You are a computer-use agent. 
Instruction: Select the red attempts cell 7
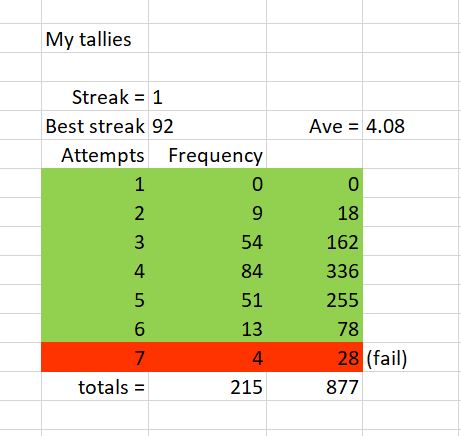(x=95, y=357)
